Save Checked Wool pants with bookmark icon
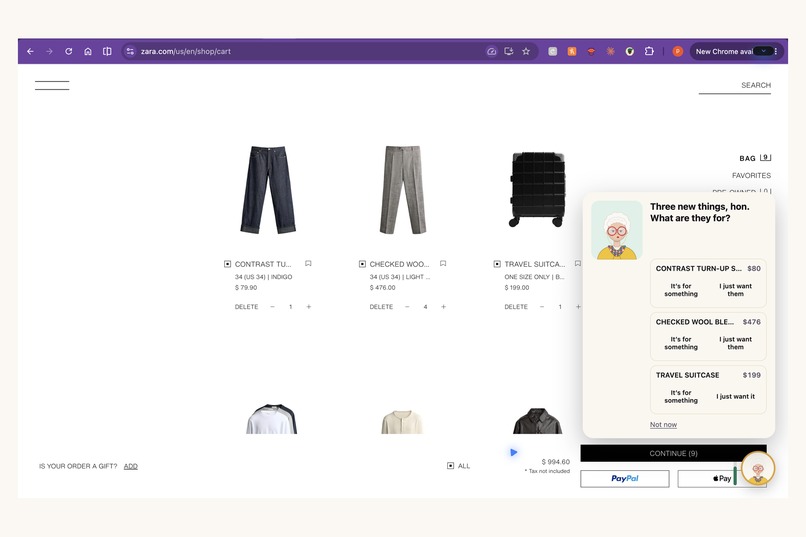Screen dimensions: 806x537 click(x=443, y=264)
